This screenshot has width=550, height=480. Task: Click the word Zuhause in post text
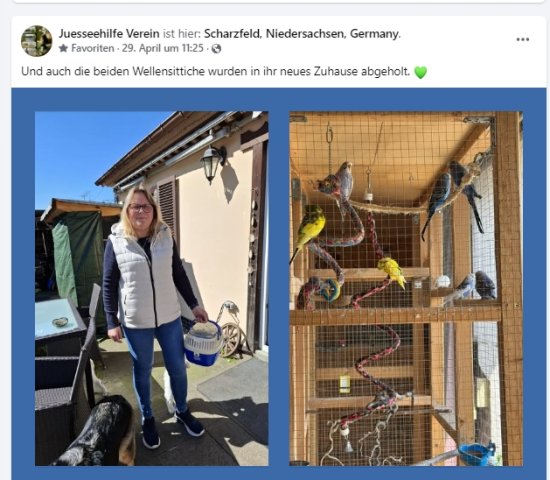point(335,72)
